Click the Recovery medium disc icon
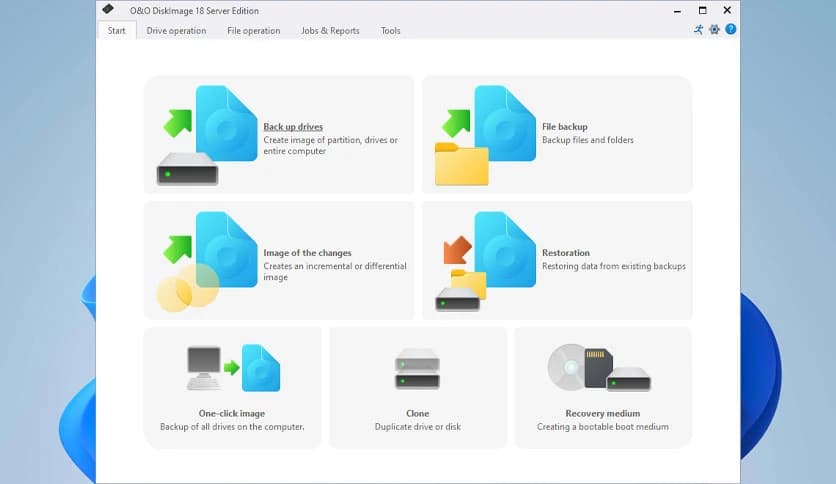The width and height of the screenshot is (836, 484). [x=599, y=368]
